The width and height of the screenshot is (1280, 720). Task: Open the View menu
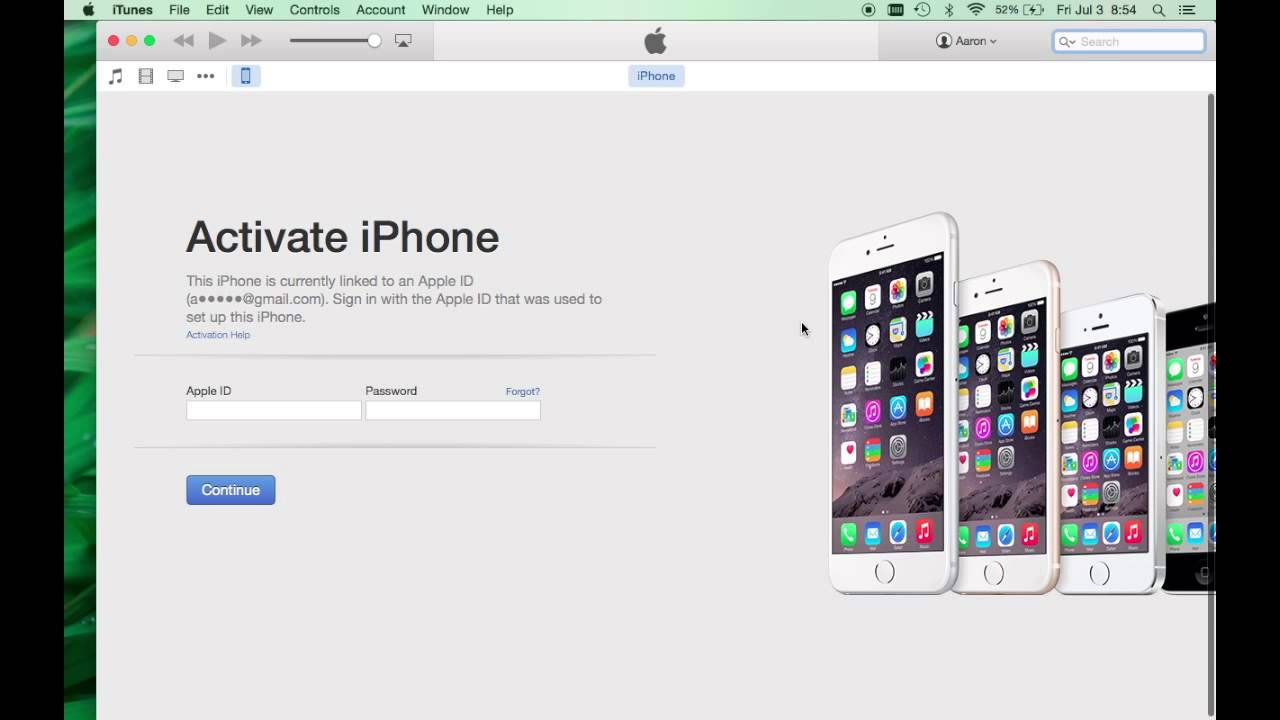point(259,10)
